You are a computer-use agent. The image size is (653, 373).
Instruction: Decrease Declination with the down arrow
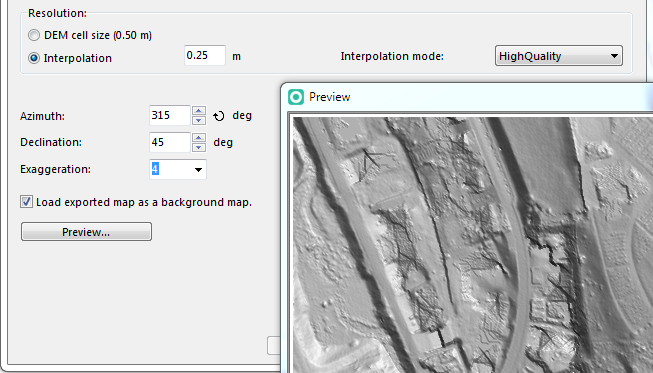point(199,147)
